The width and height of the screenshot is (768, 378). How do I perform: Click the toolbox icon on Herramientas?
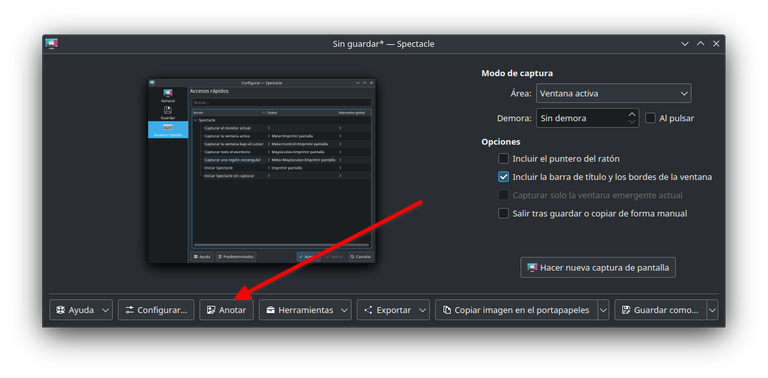[270, 310]
